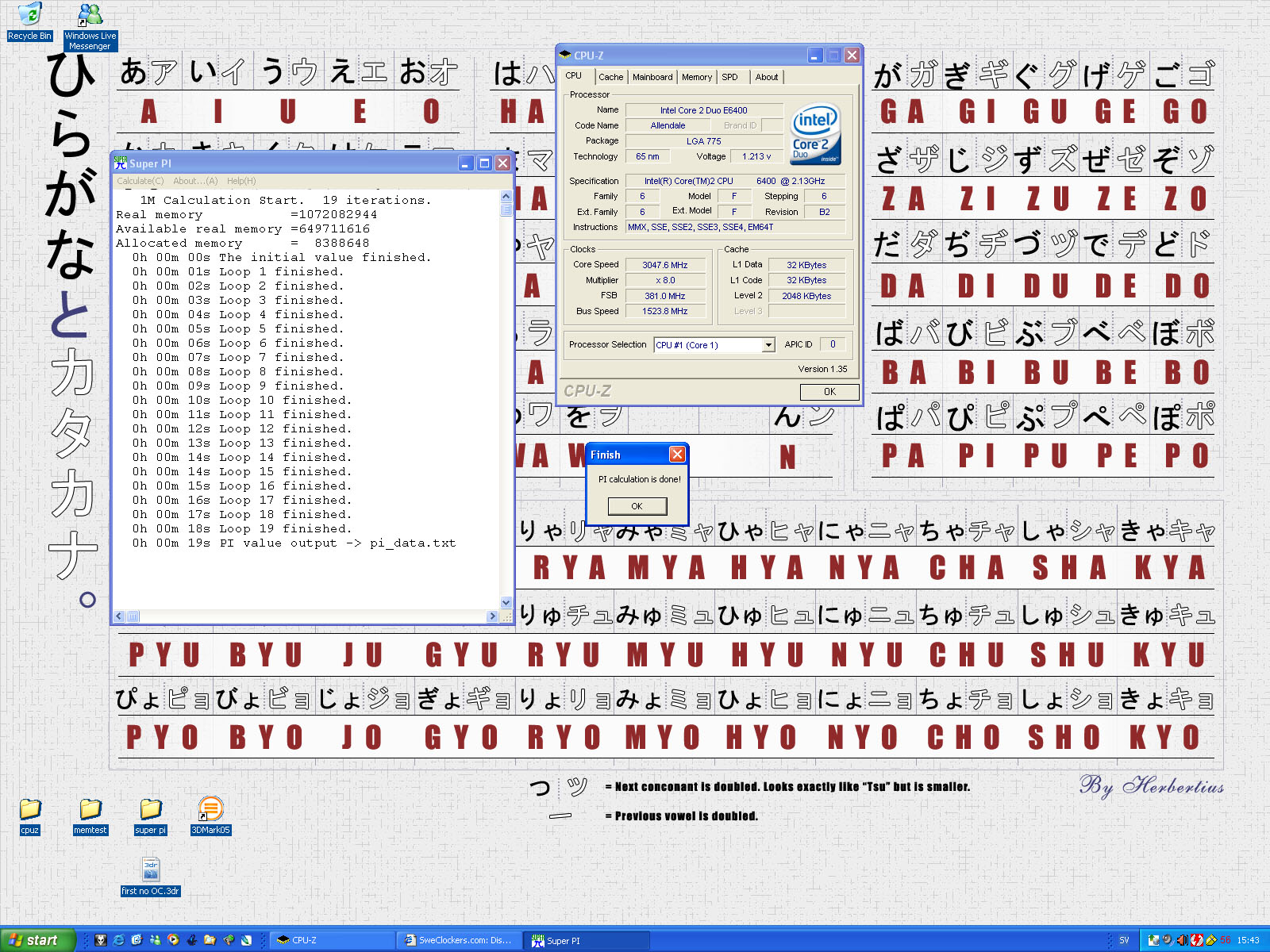Click the Bus Speed value 1523.8 MHz
The image size is (1270, 952).
click(665, 311)
